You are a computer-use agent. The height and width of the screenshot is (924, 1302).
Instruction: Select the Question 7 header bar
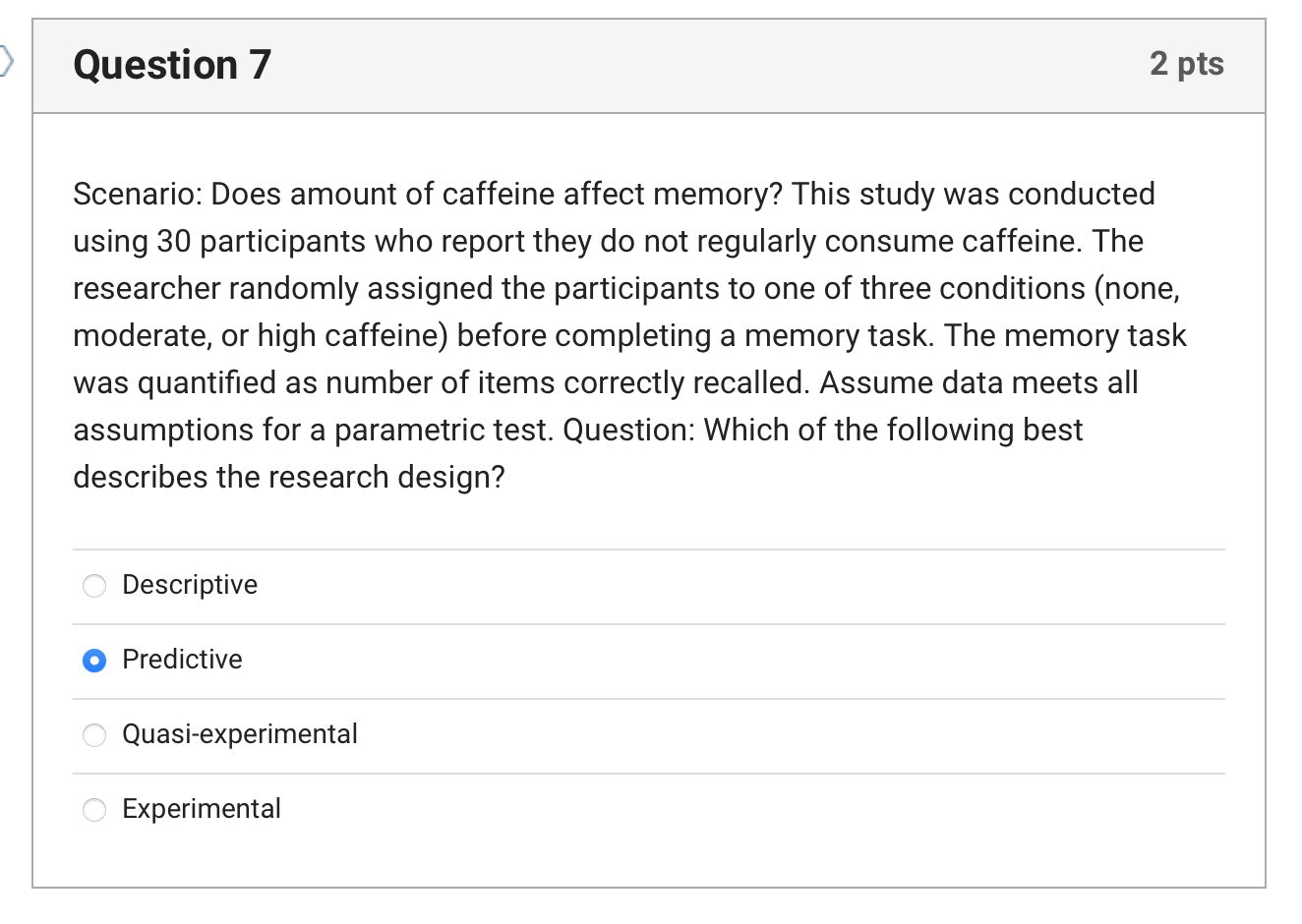[649, 64]
